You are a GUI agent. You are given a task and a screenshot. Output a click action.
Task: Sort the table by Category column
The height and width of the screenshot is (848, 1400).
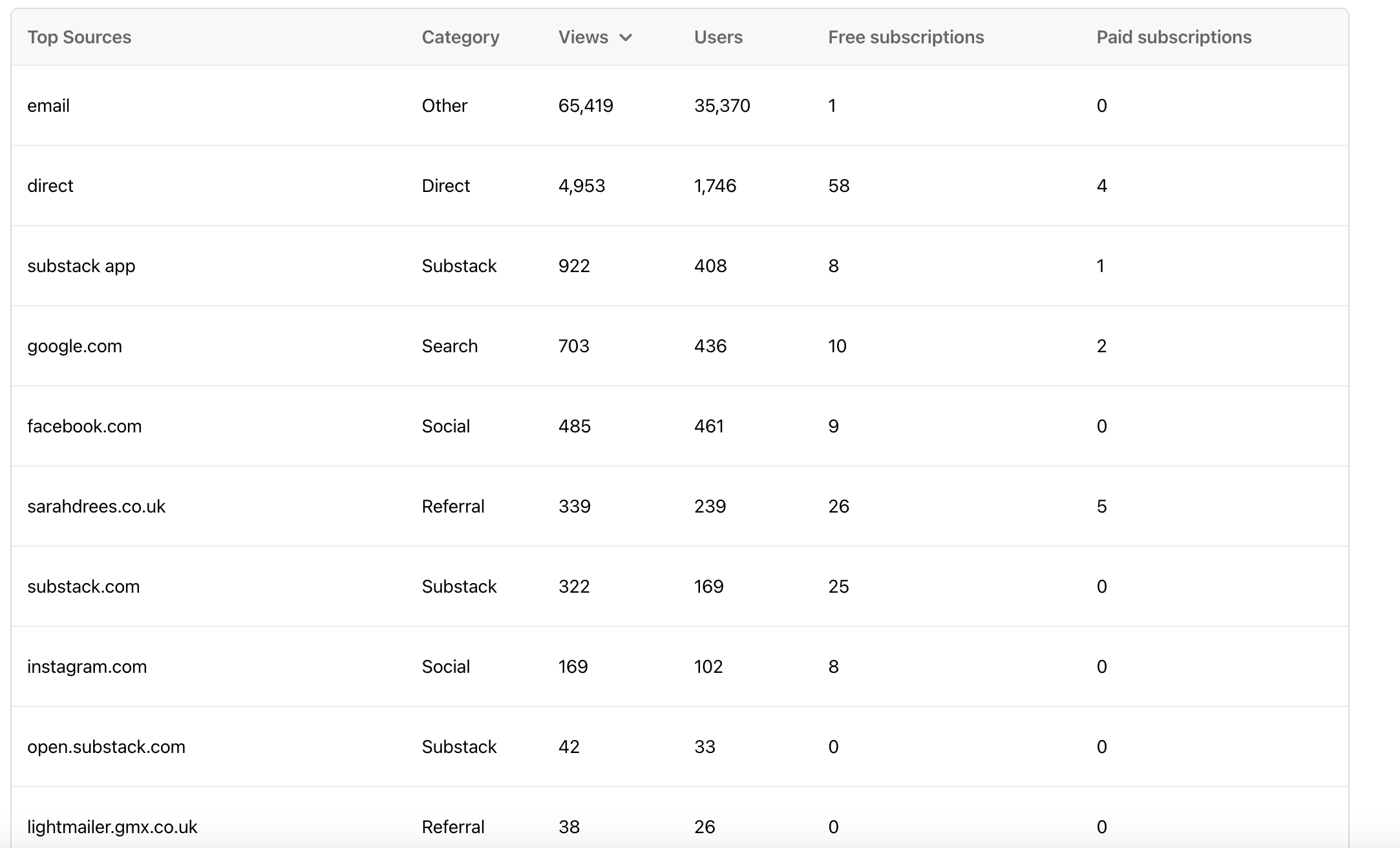pyautogui.click(x=460, y=37)
